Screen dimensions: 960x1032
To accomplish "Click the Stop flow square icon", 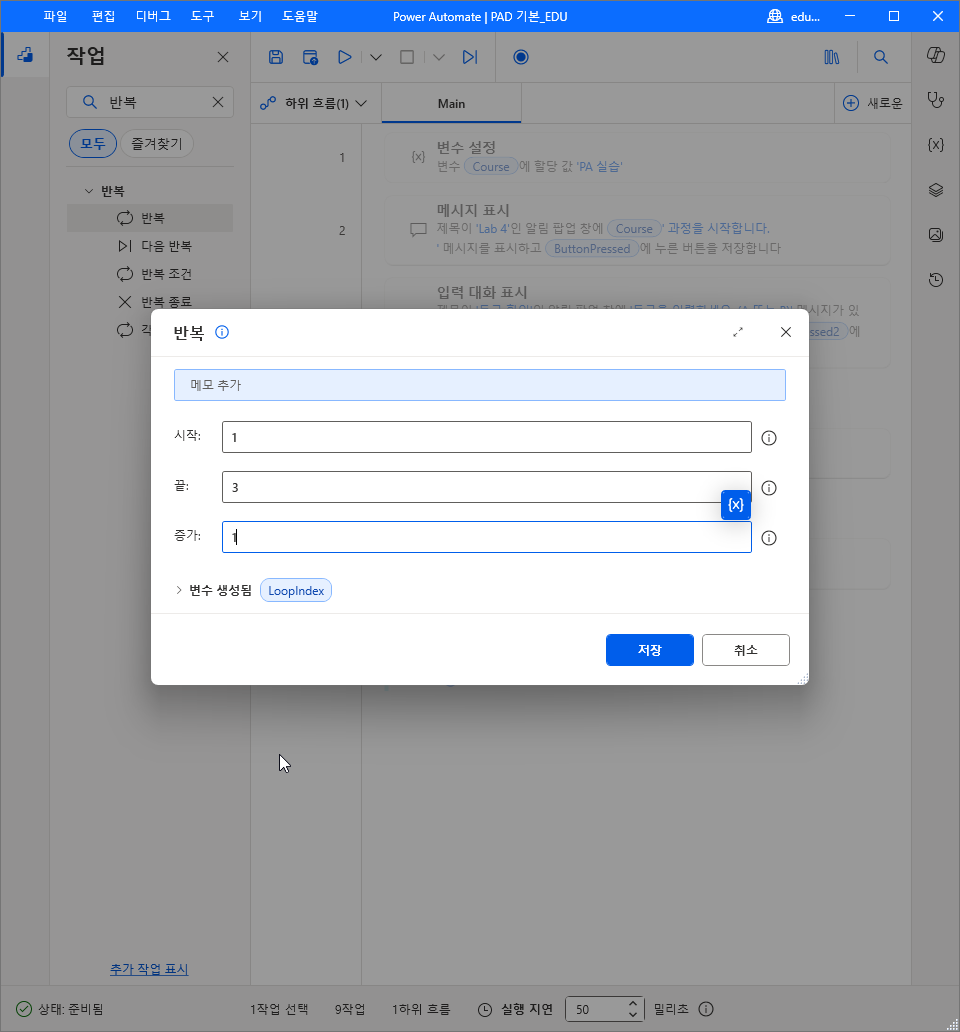I will (x=407, y=57).
